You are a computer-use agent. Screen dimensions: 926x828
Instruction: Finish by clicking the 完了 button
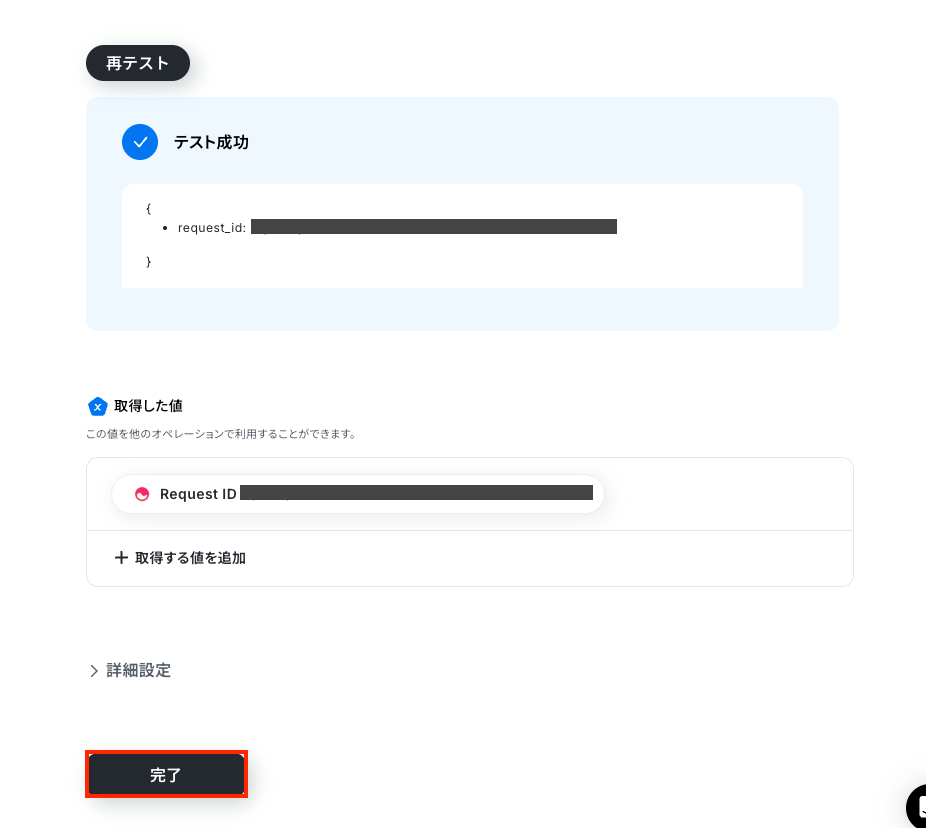click(166, 774)
